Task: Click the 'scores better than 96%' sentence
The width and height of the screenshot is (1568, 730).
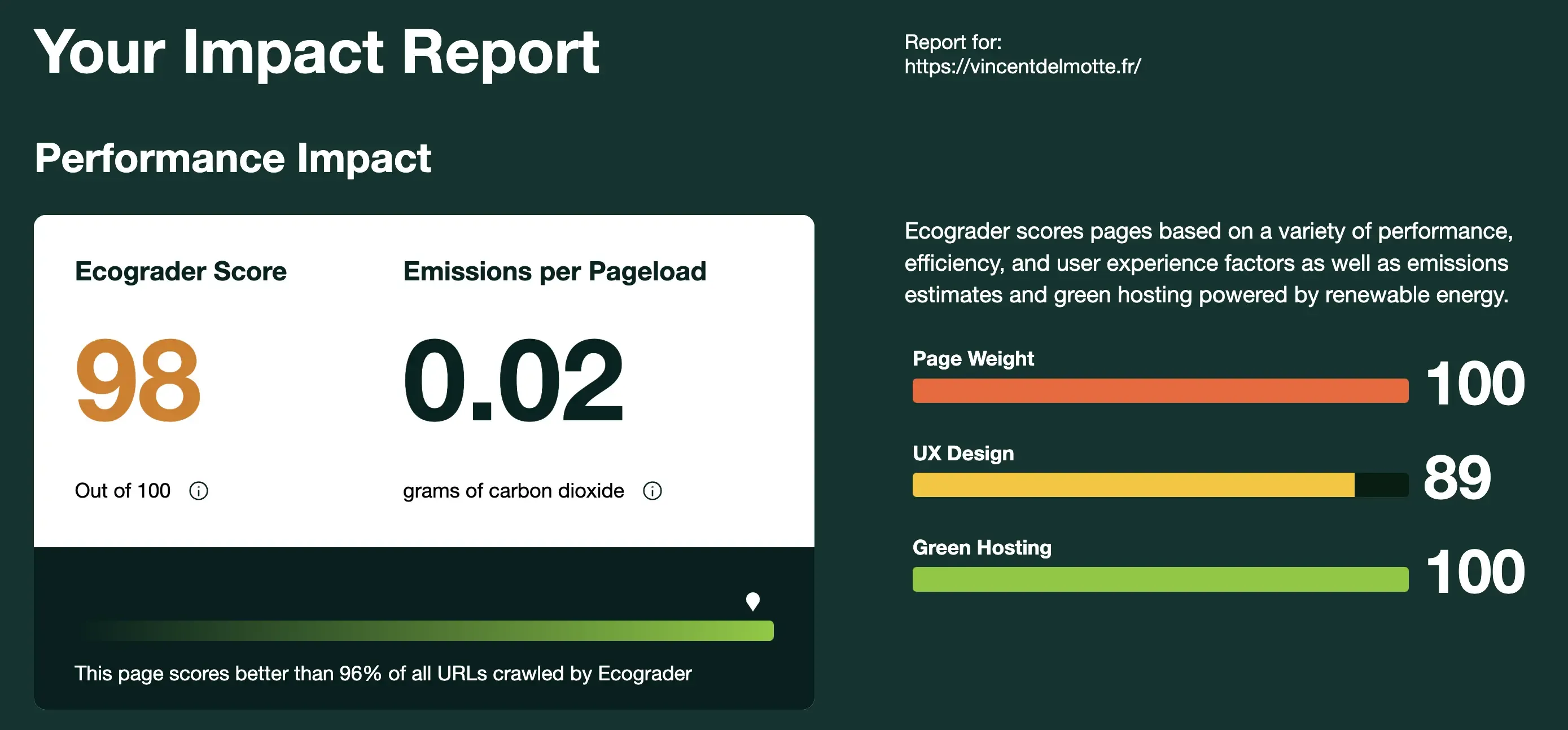Action: click(x=383, y=674)
